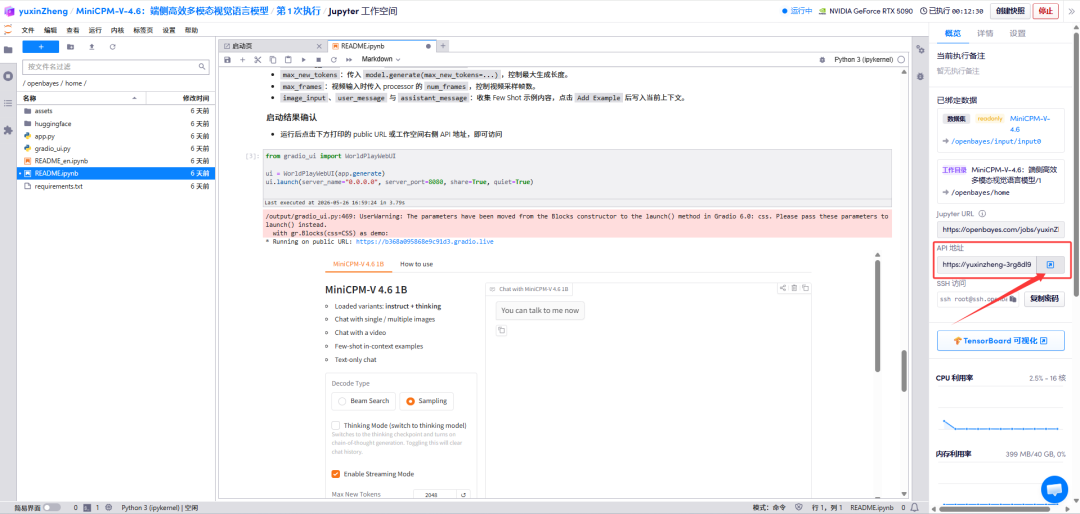Image resolution: width=1080 pixels, height=514 pixels.
Task: Switch to the 详情 tab in right panel
Action: click(x=985, y=33)
